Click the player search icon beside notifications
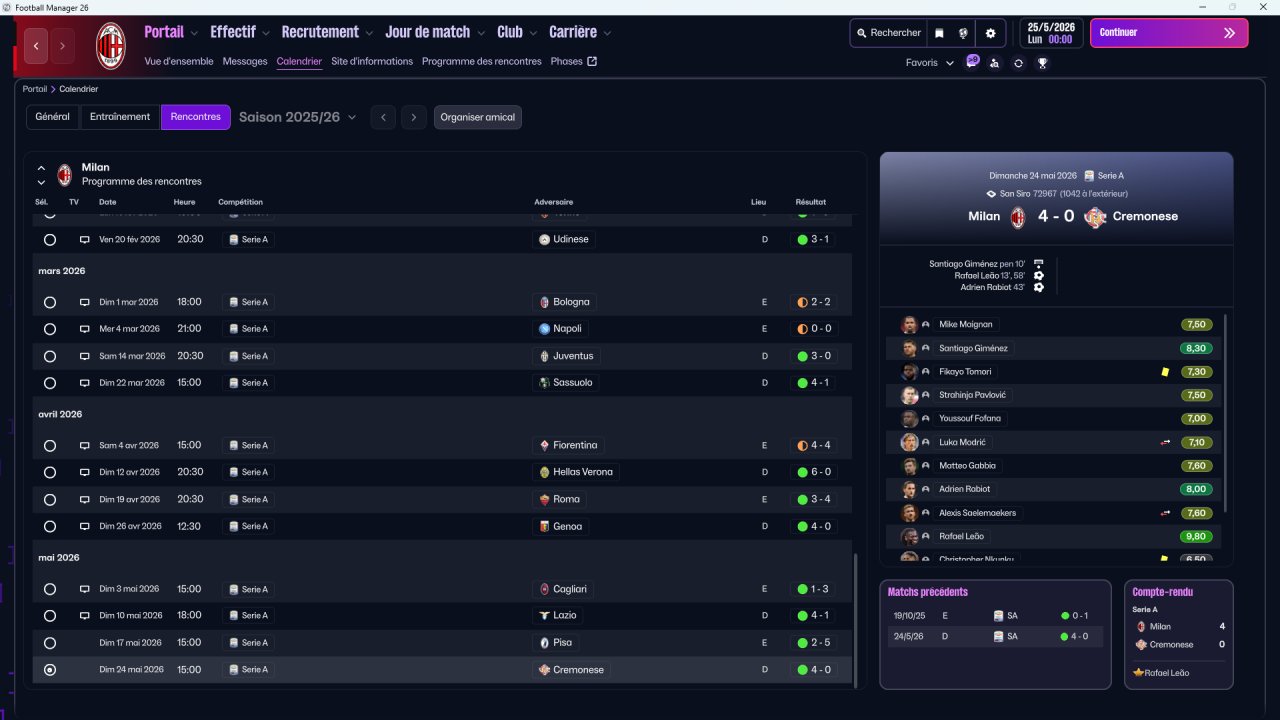Image resolution: width=1280 pixels, height=720 pixels. point(994,63)
